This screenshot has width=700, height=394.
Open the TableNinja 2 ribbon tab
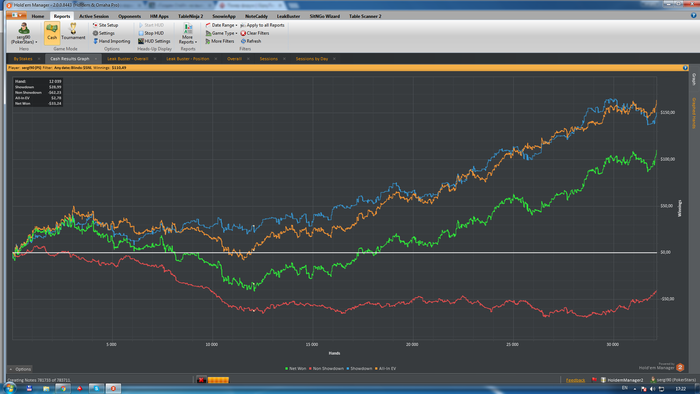pyautogui.click(x=191, y=16)
